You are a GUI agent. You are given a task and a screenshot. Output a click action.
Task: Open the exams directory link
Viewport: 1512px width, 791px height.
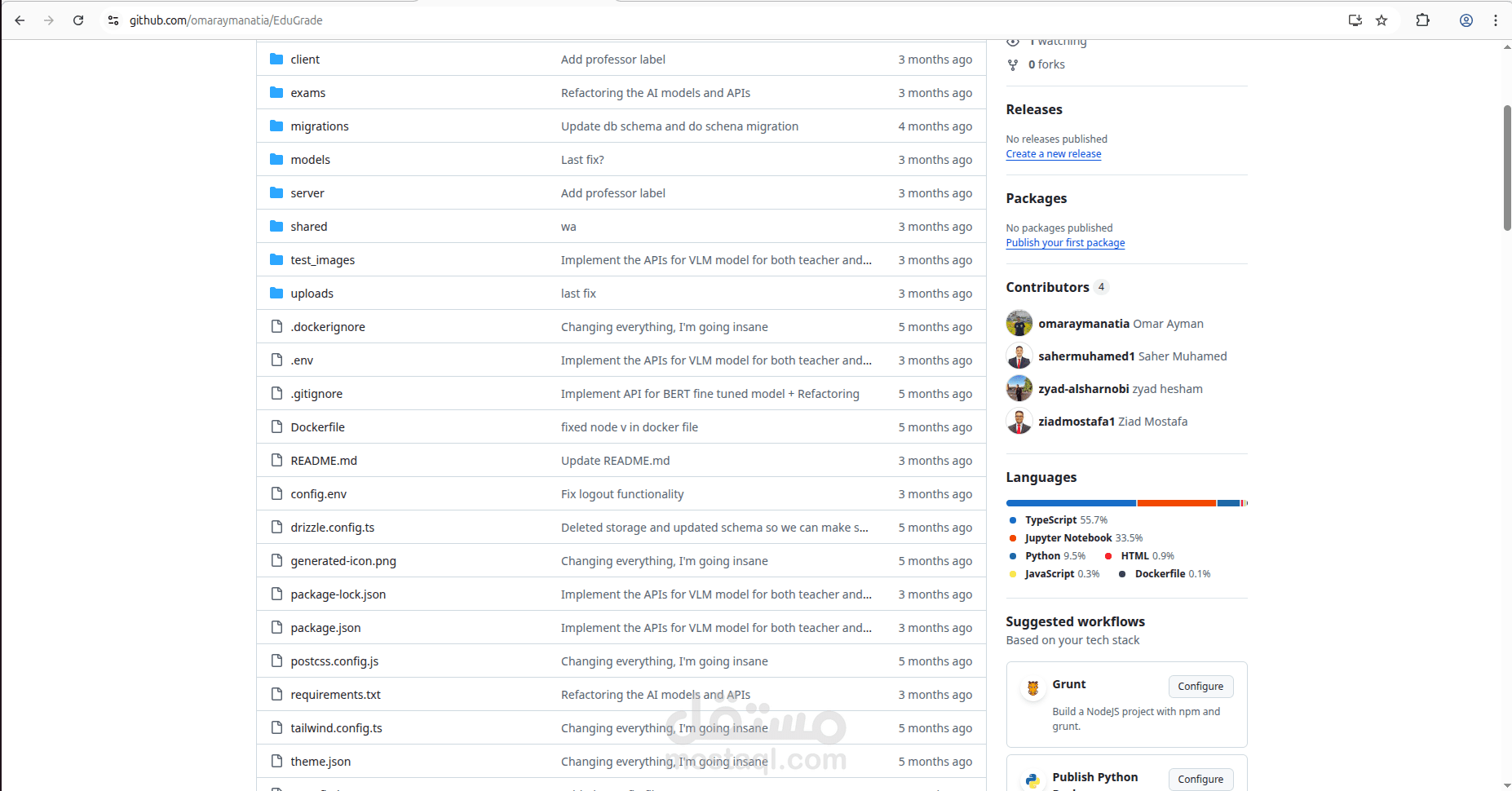point(308,93)
